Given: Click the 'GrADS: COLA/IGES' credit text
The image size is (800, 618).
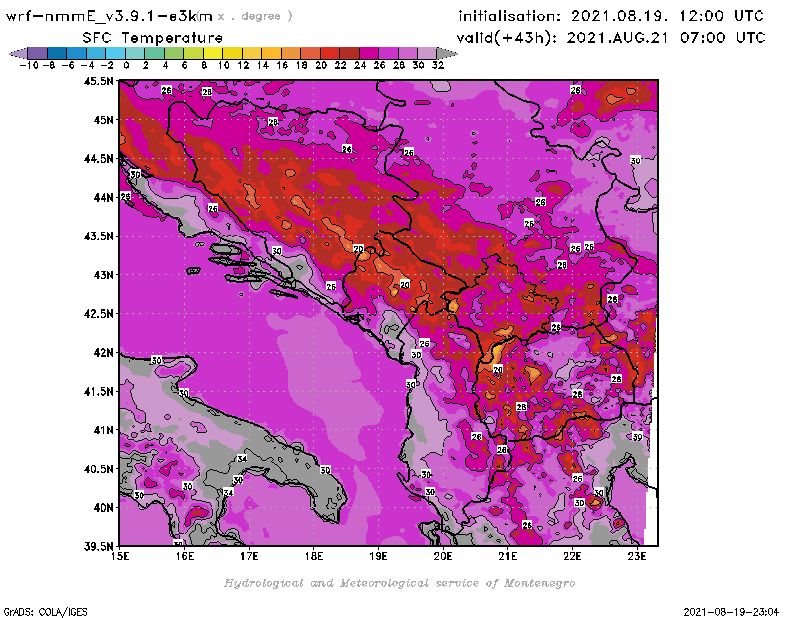Looking at the screenshot, I should [x=45, y=612].
